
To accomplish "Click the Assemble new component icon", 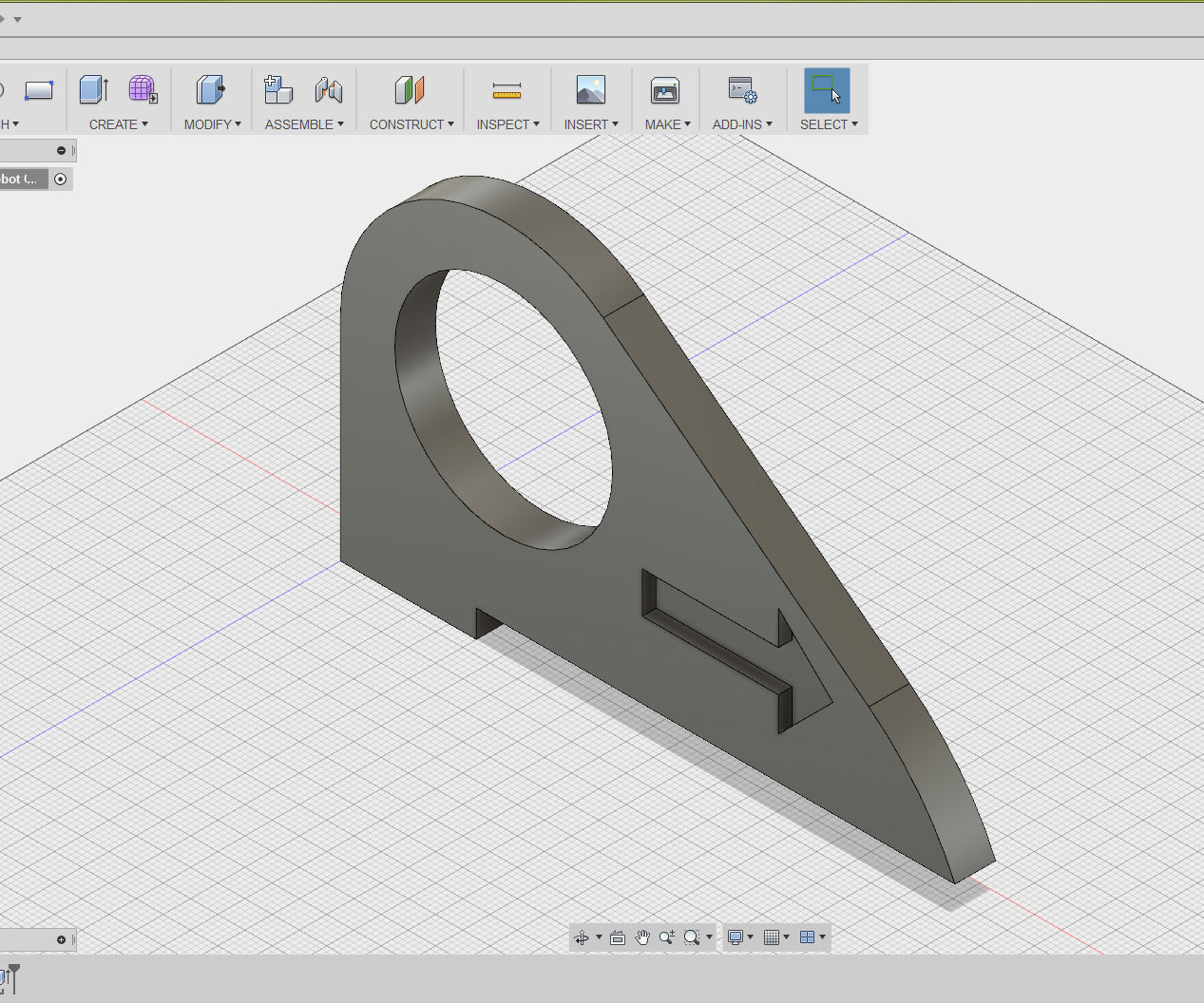I will (x=278, y=90).
